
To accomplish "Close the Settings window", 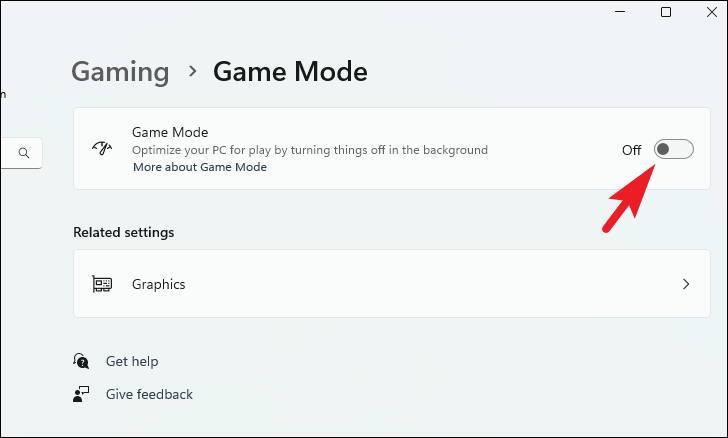I will point(712,12).
